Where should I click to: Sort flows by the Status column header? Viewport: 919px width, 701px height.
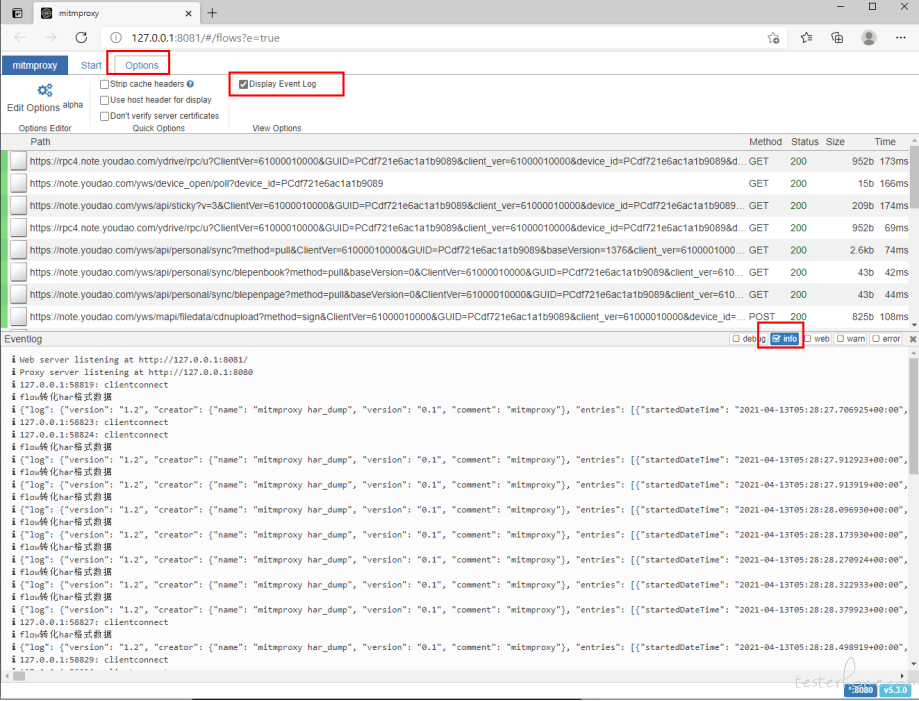(805, 142)
